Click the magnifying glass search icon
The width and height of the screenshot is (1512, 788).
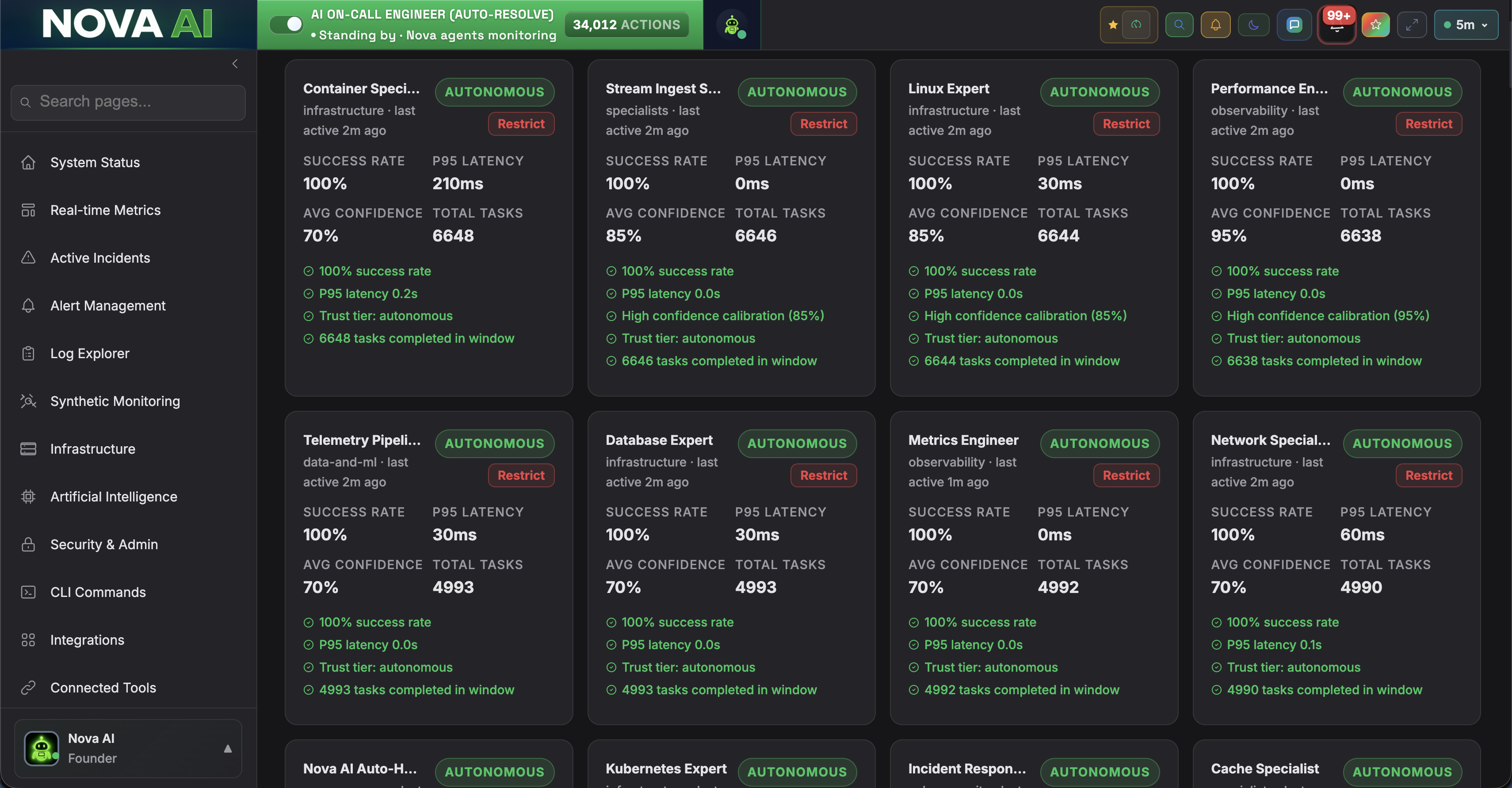coord(1179,25)
